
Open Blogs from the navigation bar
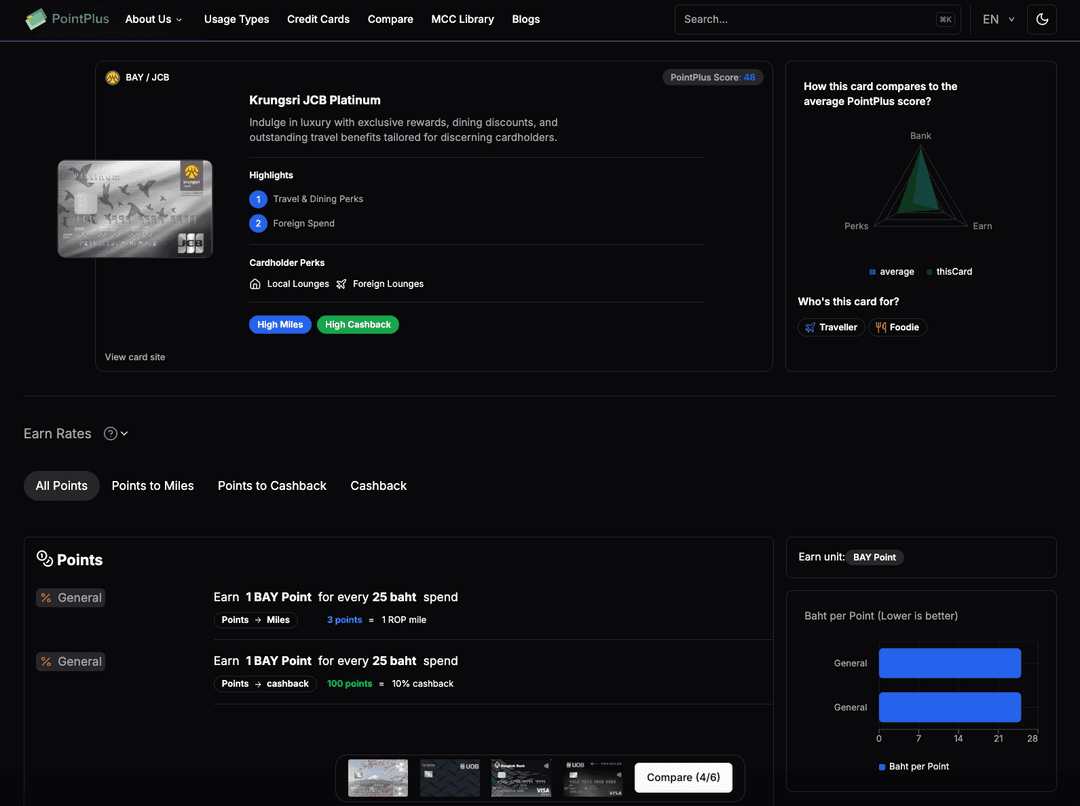pyautogui.click(x=526, y=19)
